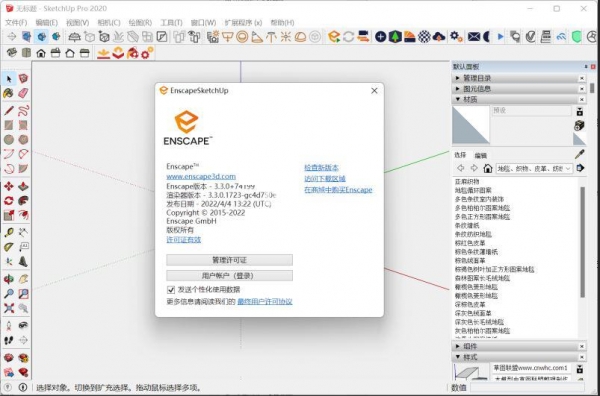
Task: Click the 管理许可证 button
Action: (229, 260)
